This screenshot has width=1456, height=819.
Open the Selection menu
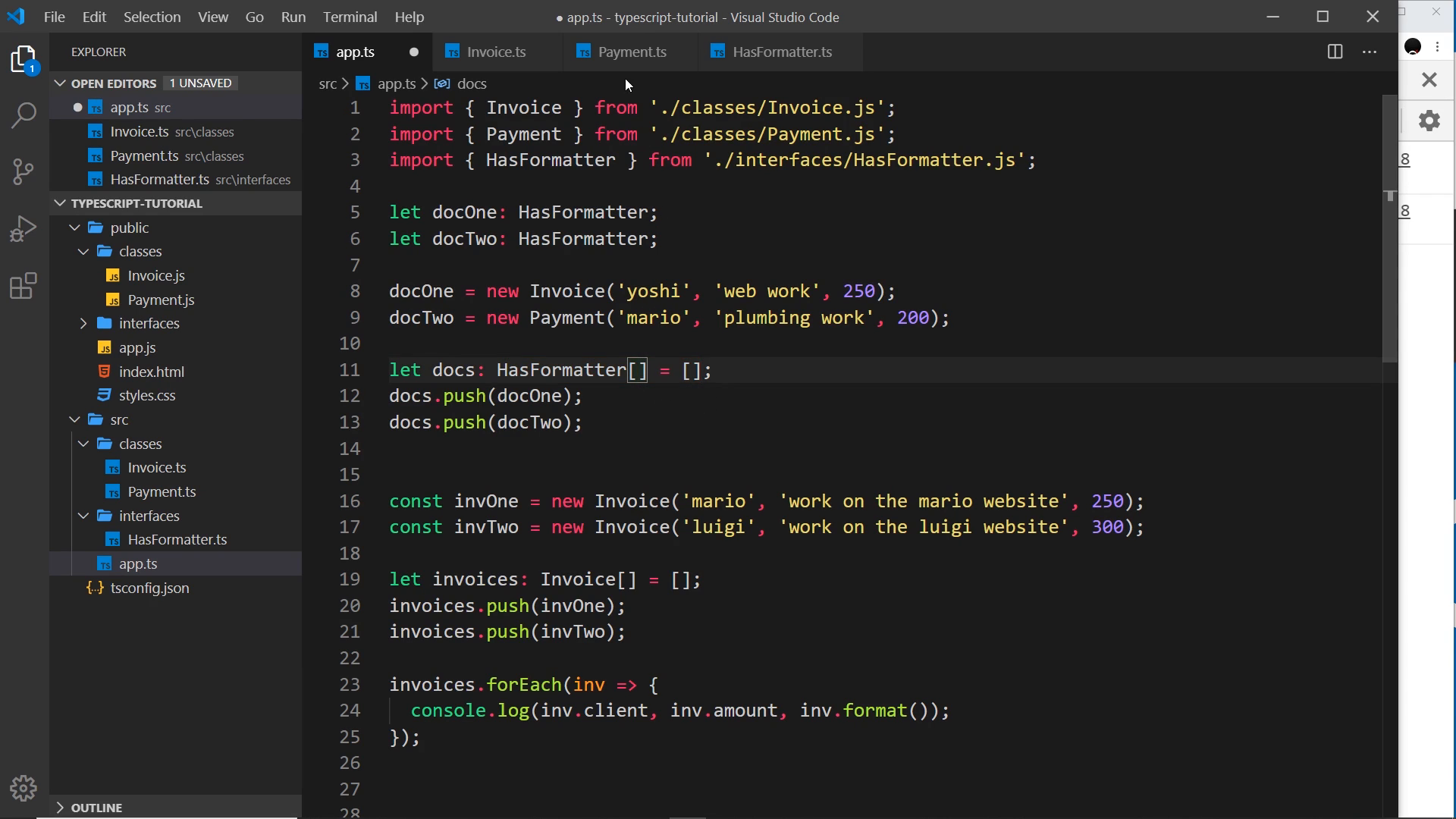pyautogui.click(x=152, y=17)
